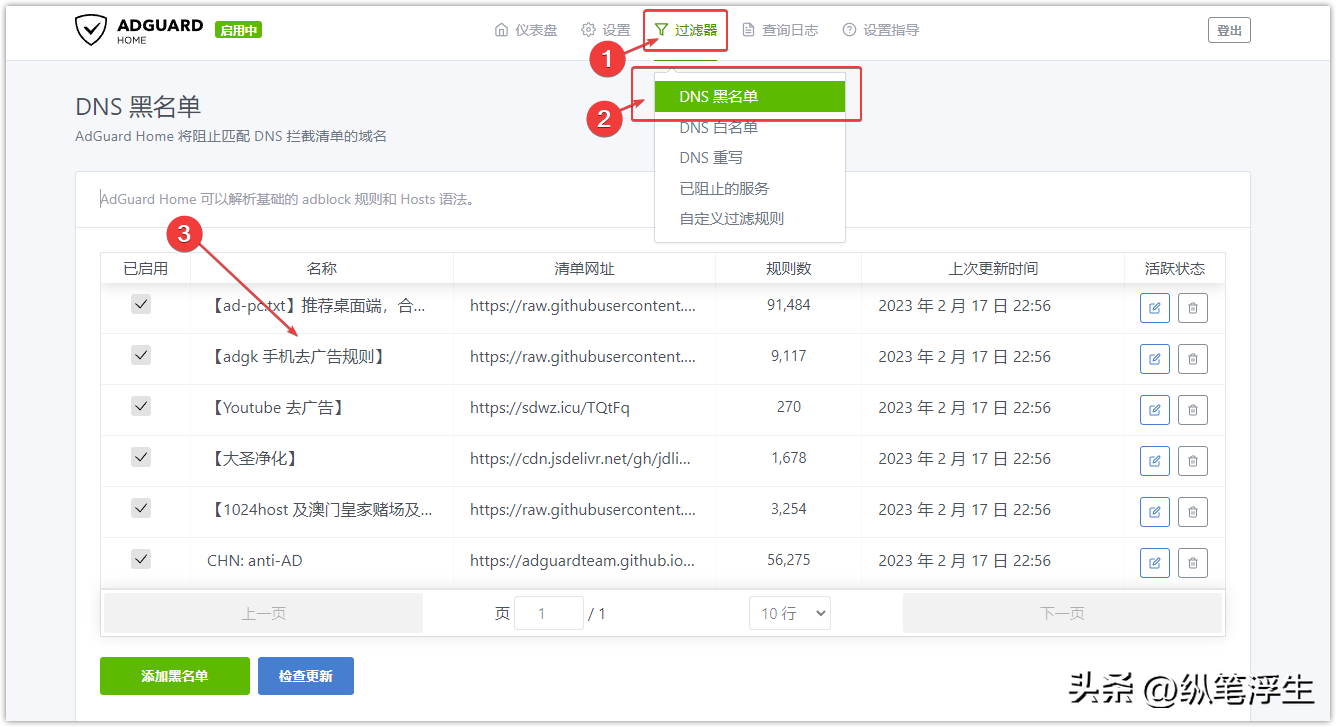Screen dimensions: 1336x727
Task: Open 已阻止的服务 menu entry
Action: click(x=750, y=188)
